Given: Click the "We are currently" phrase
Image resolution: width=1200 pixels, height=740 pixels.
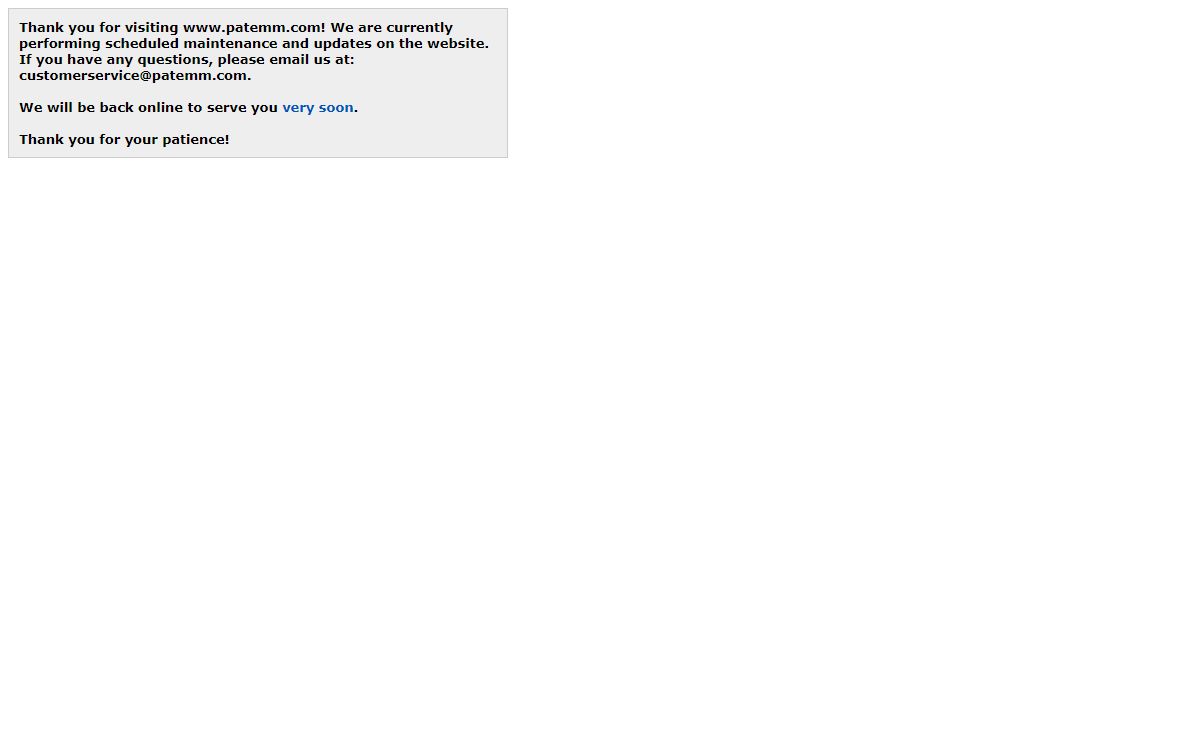Looking at the screenshot, I should (392, 28).
